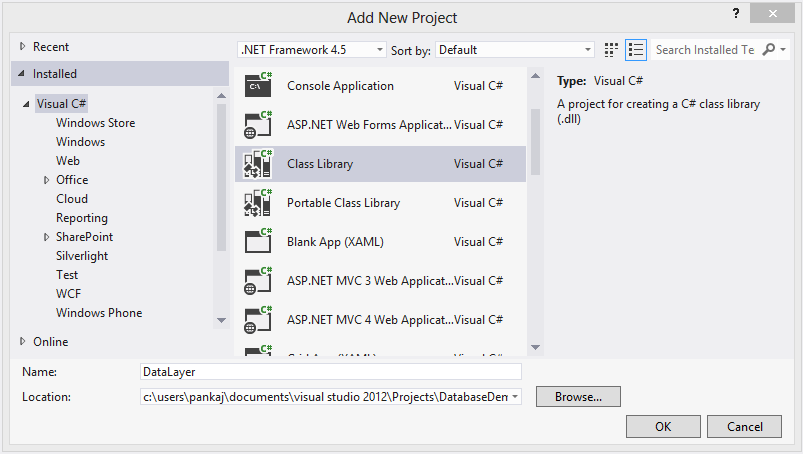
Task: Click the template list scroll up arrow
Action: (x=535, y=76)
